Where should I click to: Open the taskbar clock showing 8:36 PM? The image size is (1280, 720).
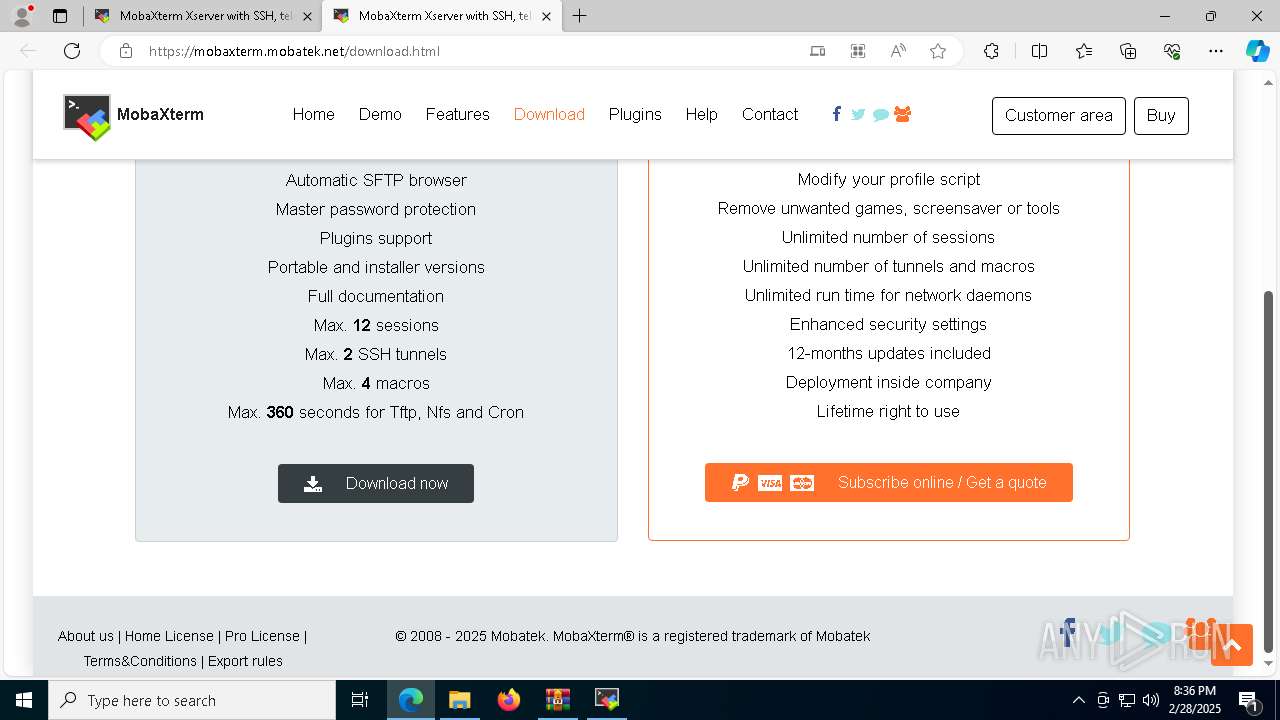[x=1194, y=700]
